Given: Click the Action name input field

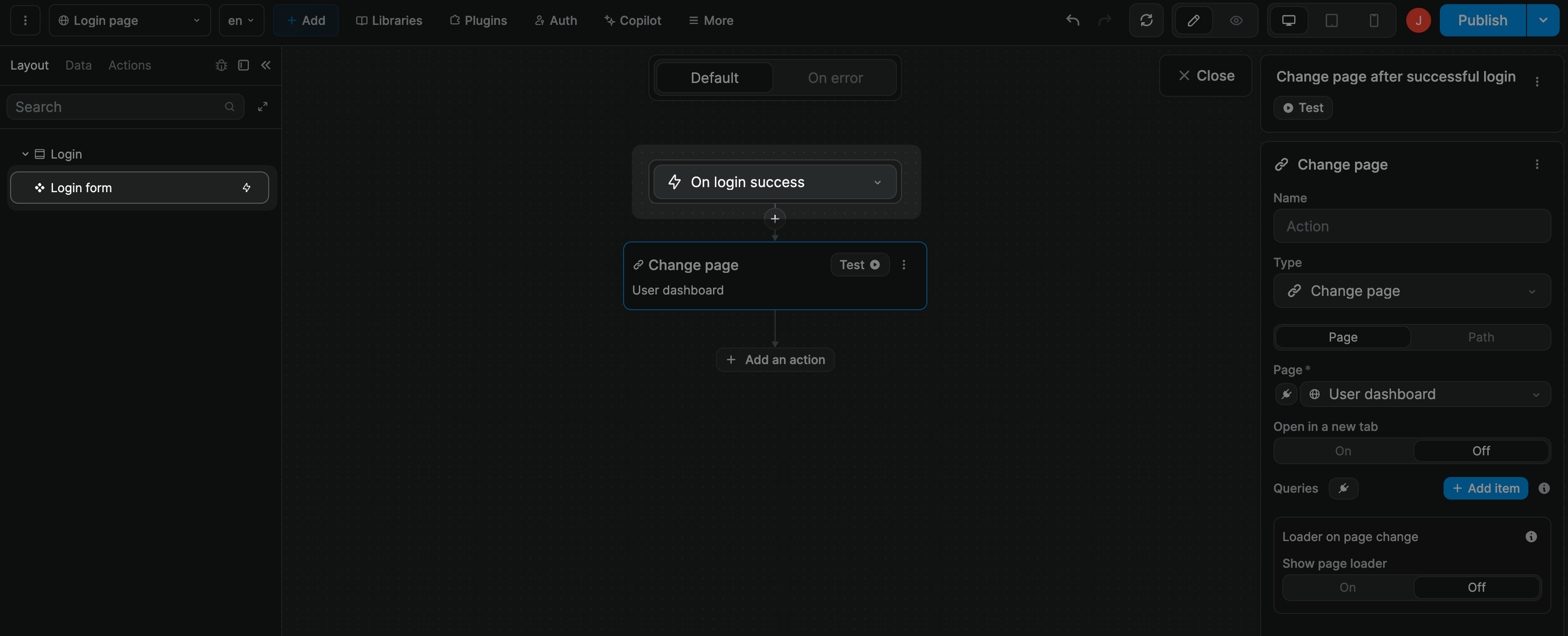Looking at the screenshot, I should tap(1412, 226).
